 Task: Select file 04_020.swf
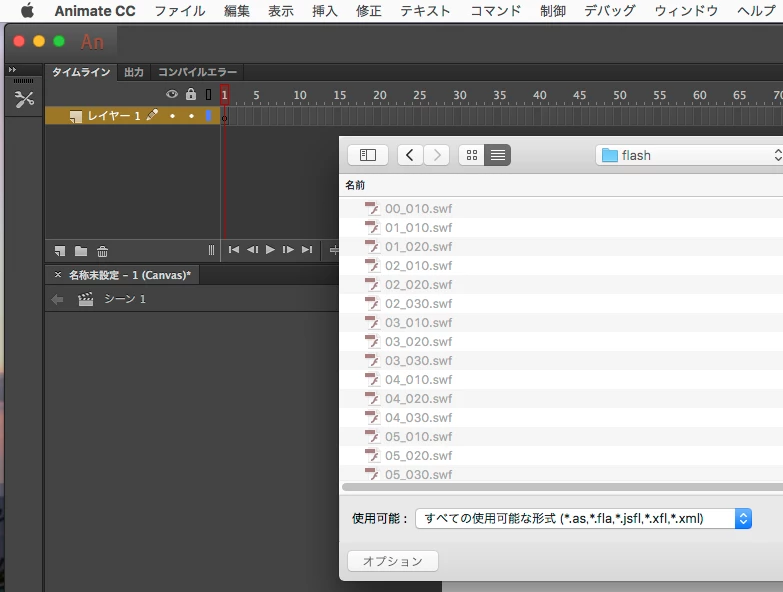point(561,398)
